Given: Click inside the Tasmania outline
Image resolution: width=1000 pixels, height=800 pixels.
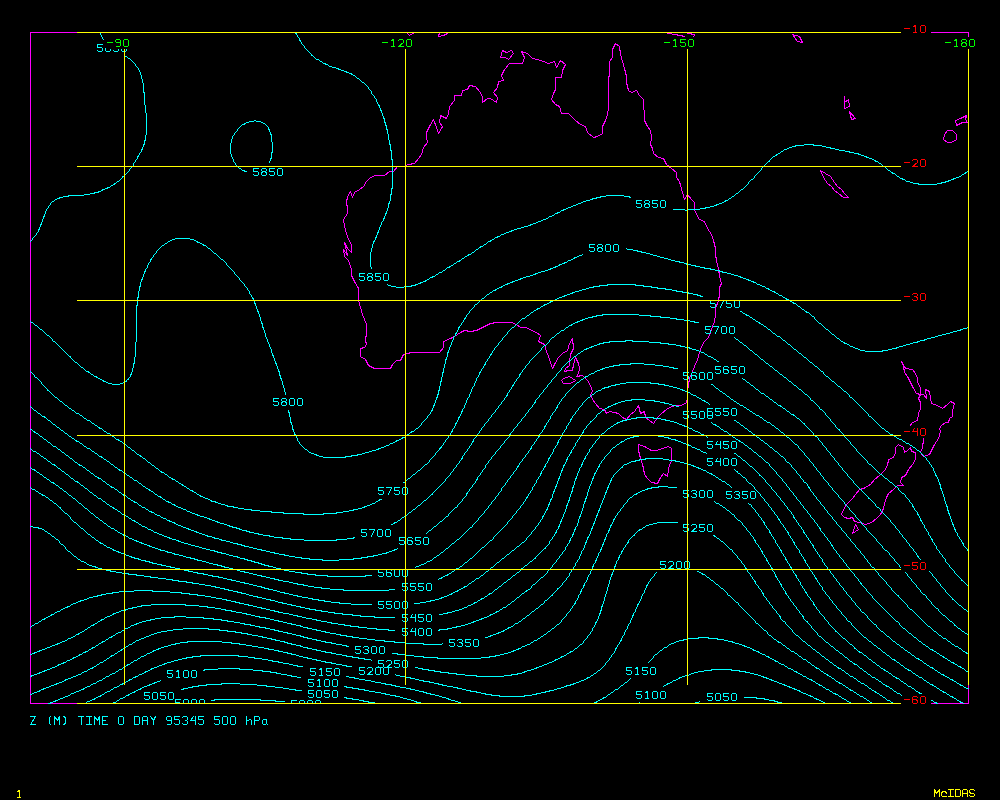Looking at the screenshot, I should pyautogui.click(x=655, y=464).
